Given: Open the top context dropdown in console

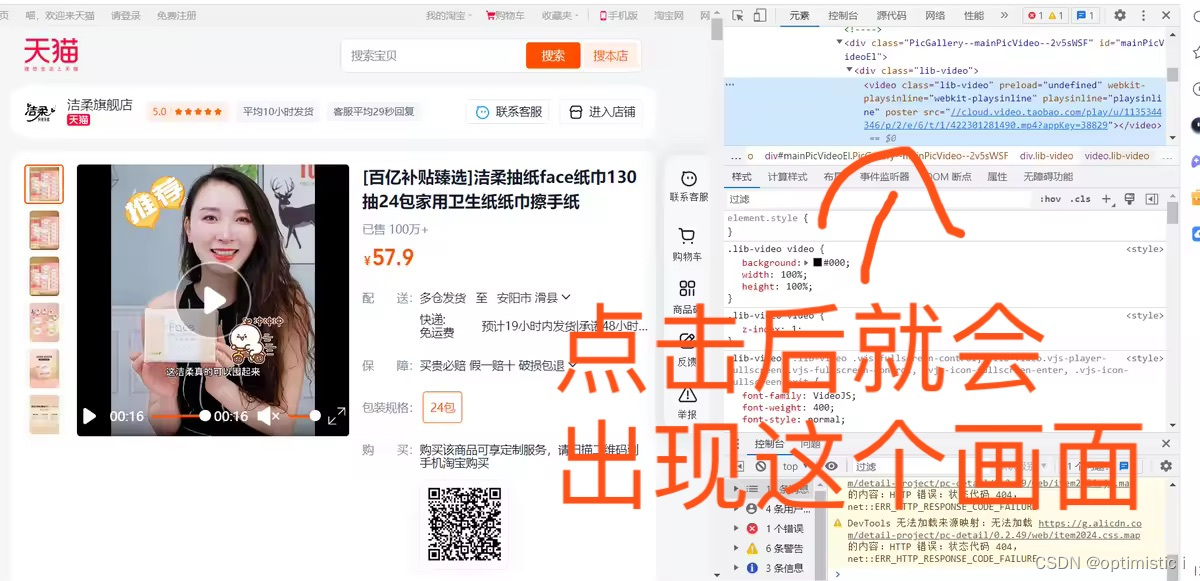Looking at the screenshot, I should (795, 466).
